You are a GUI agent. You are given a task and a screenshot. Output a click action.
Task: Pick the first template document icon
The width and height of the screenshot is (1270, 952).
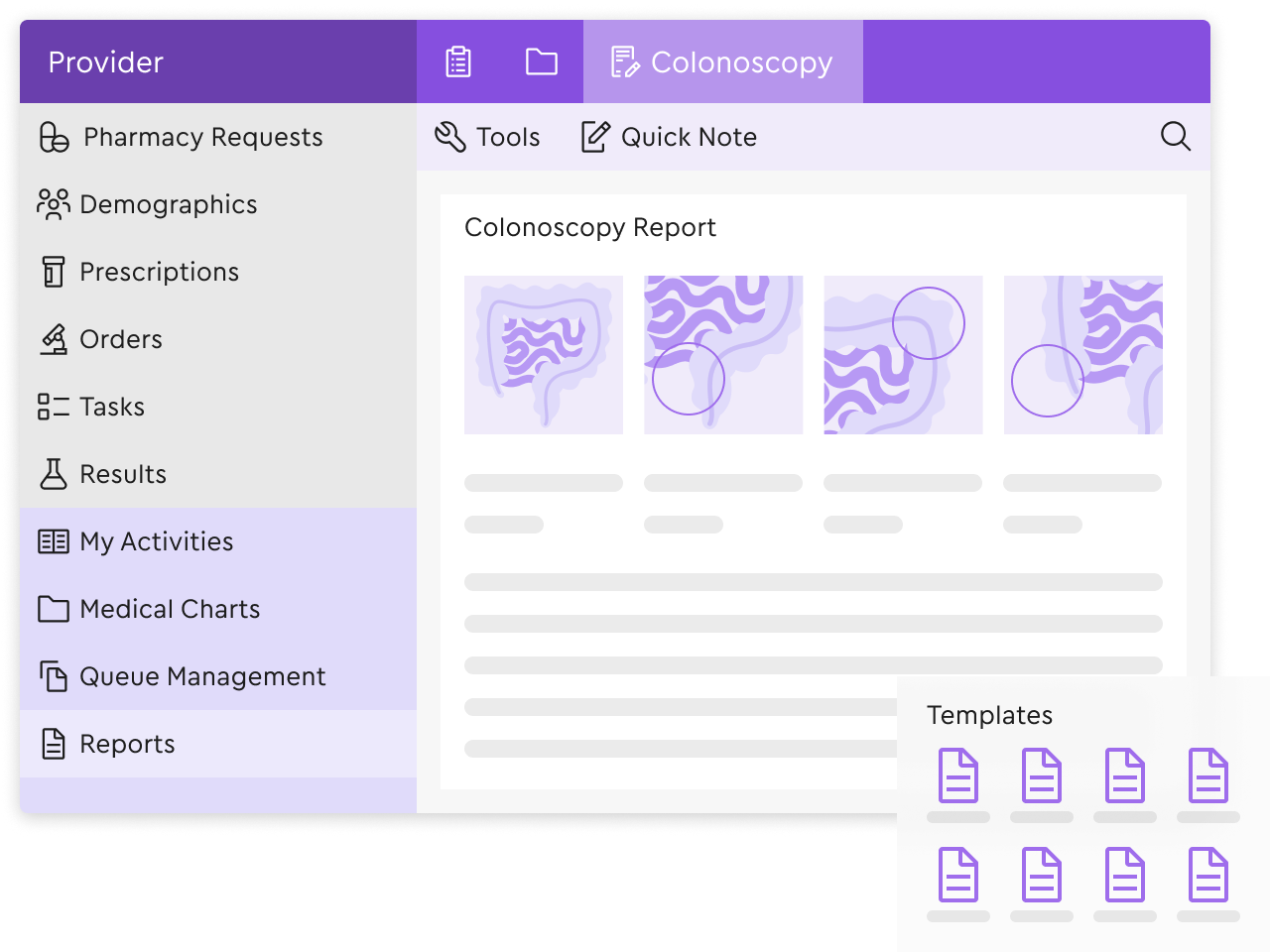pos(956,777)
